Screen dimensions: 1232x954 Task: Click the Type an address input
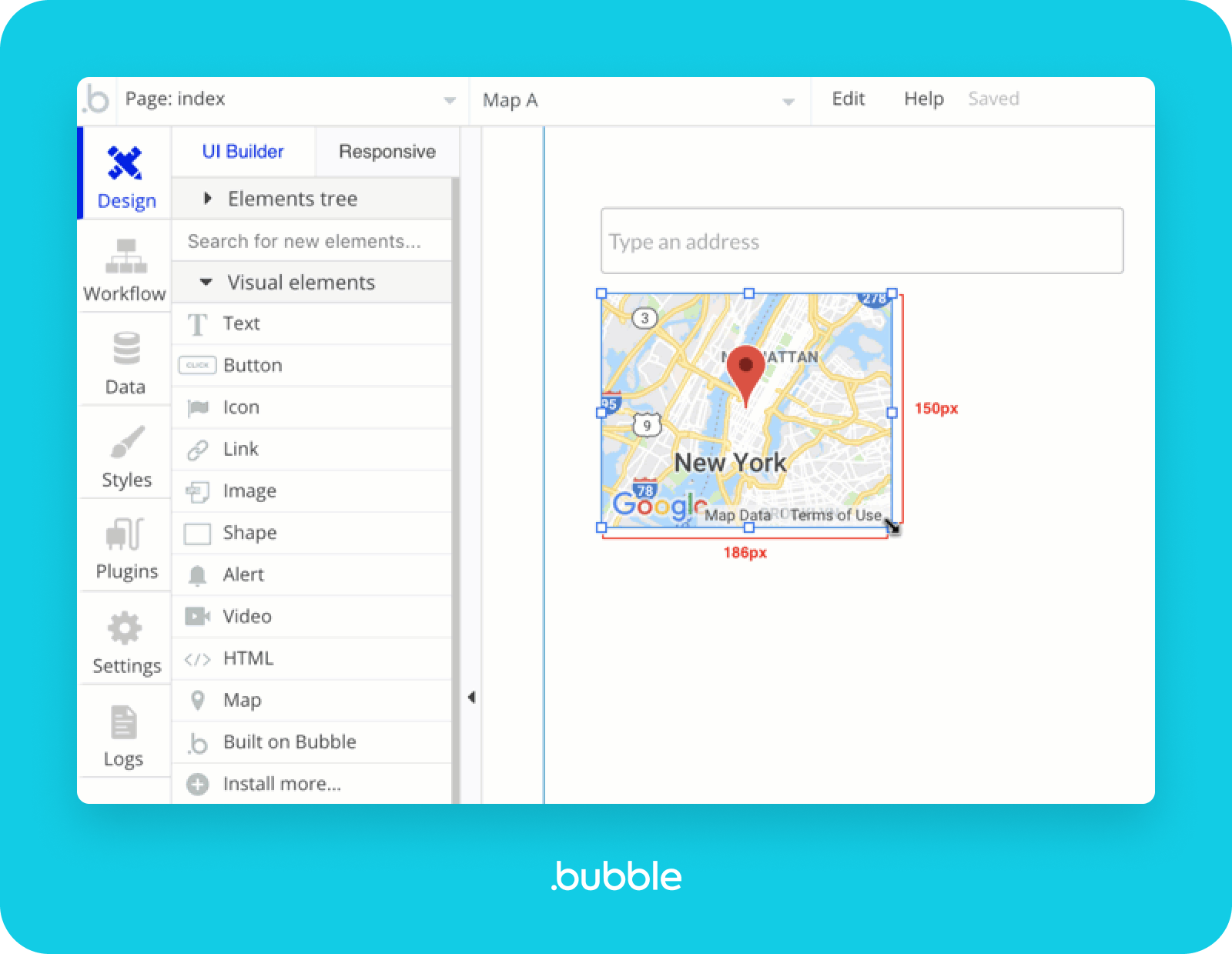pos(862,241)
